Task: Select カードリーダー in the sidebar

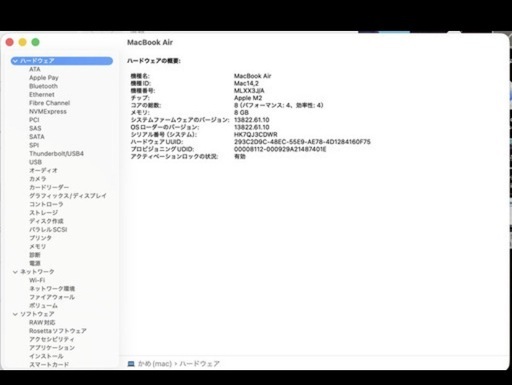Action: [x=49, y=187]
